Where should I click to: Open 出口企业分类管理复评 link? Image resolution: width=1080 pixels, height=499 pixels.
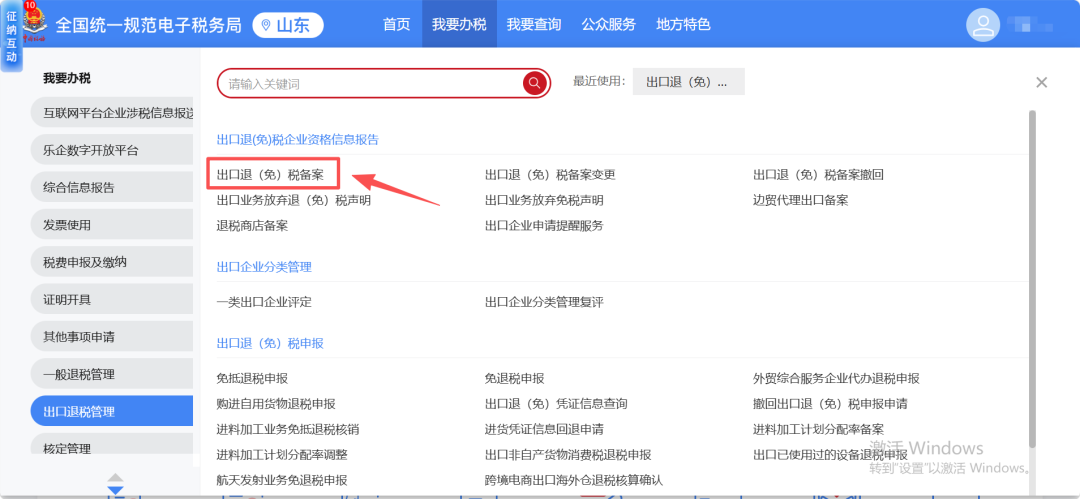click(544, 302)
